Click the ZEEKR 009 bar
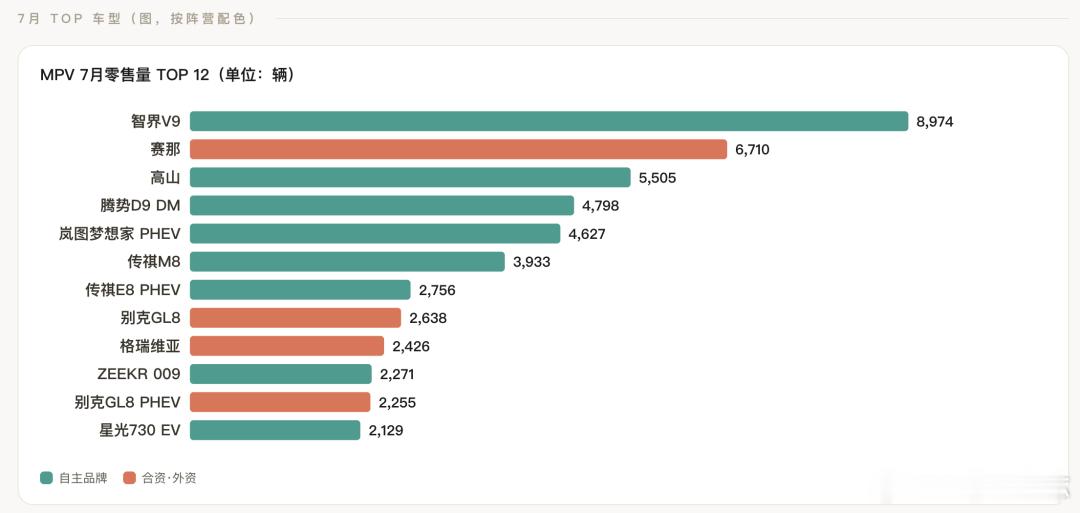The image size is (1080, 513). 281,374
